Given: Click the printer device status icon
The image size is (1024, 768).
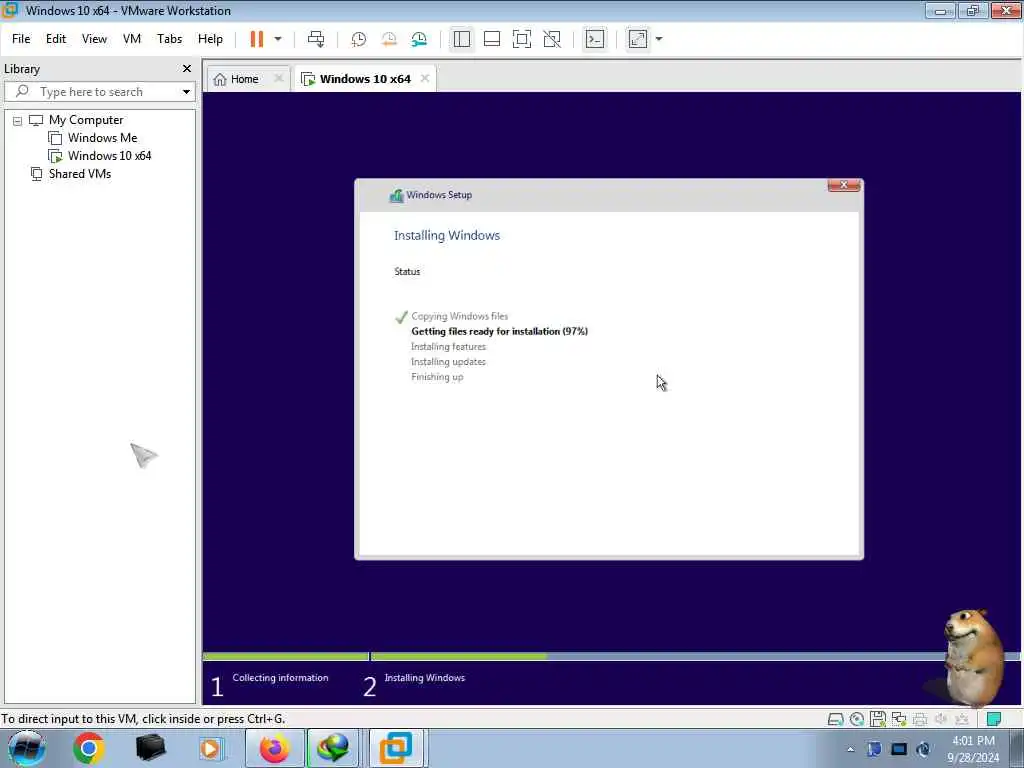Looking at the screenshot, I should [920, 720].
